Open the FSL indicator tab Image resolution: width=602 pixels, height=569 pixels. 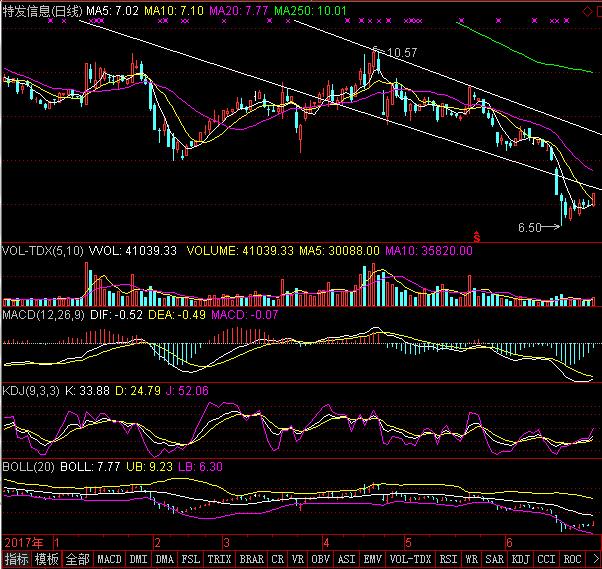(190, 559)
